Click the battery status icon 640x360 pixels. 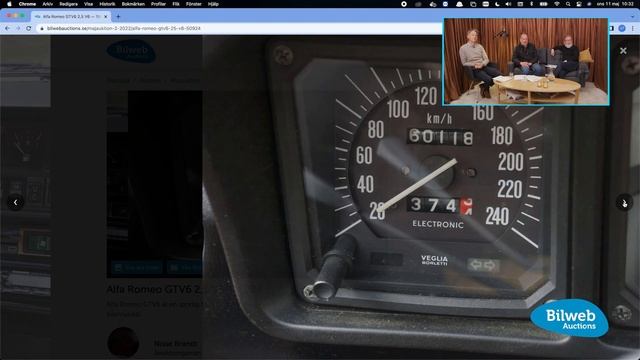coord(544,4)
